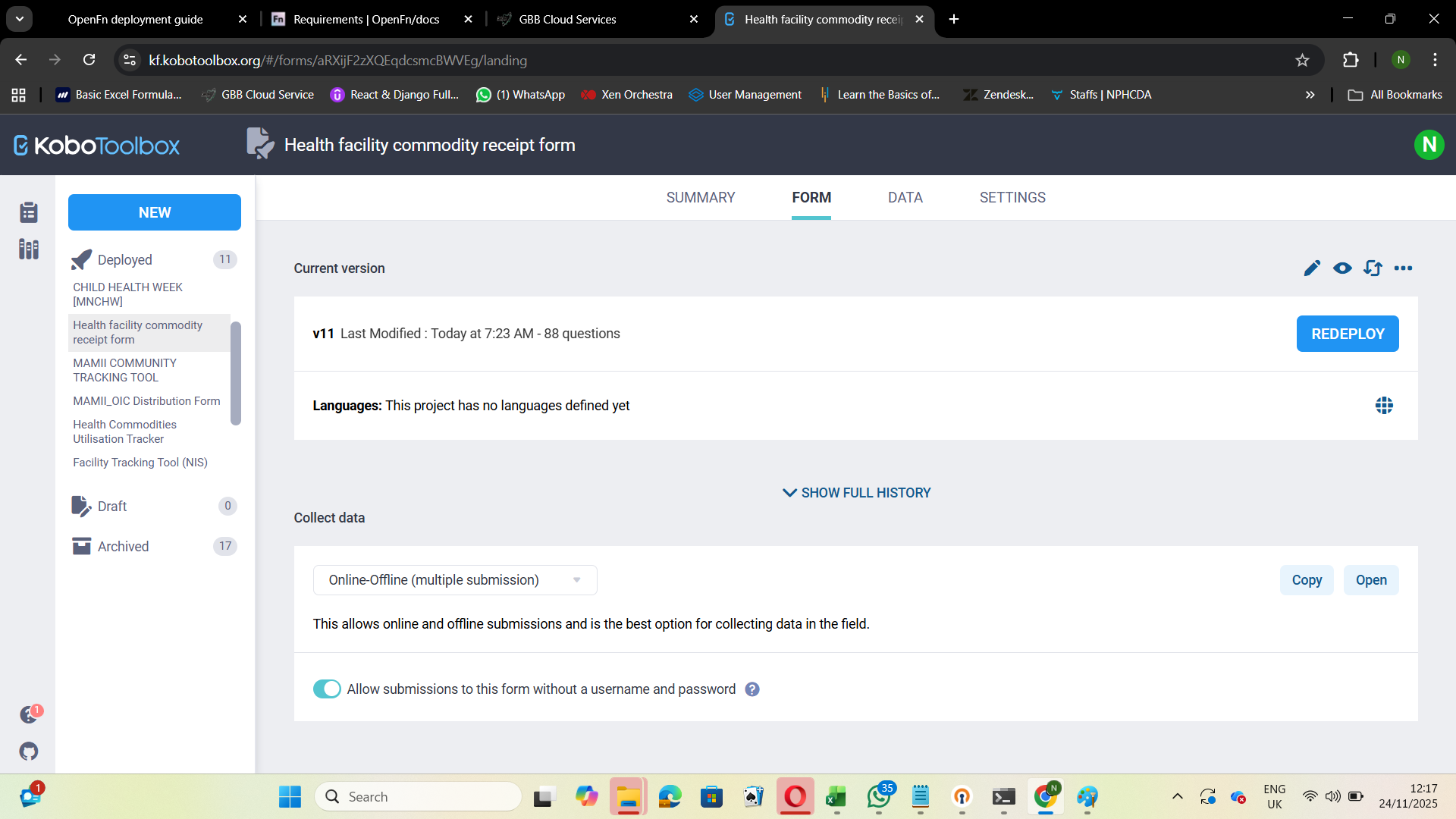Image resolution: width=1456 pixels, height=819 pixels.
Task: Expand Show Full History
Action: tap(856, 493)
